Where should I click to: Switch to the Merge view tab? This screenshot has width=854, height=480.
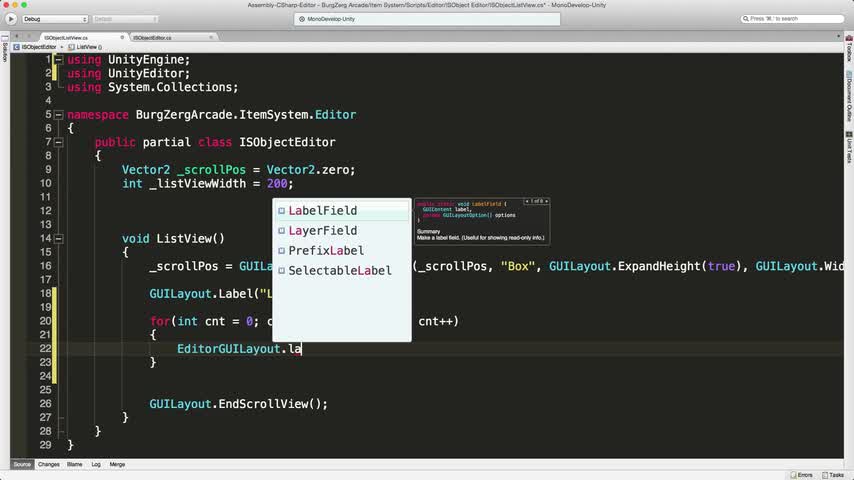click(117, 465)
